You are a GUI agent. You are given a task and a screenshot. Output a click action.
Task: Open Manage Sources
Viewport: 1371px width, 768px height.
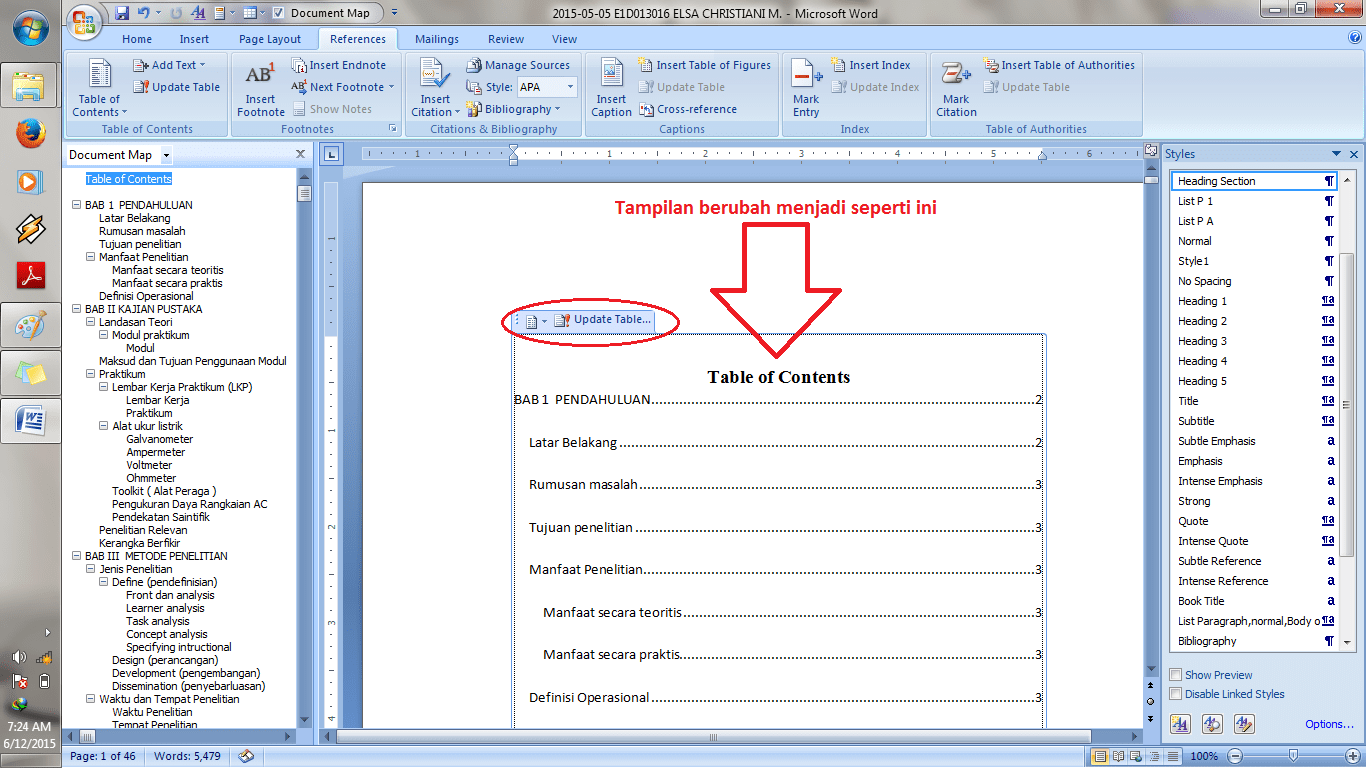tap(519, 64)
